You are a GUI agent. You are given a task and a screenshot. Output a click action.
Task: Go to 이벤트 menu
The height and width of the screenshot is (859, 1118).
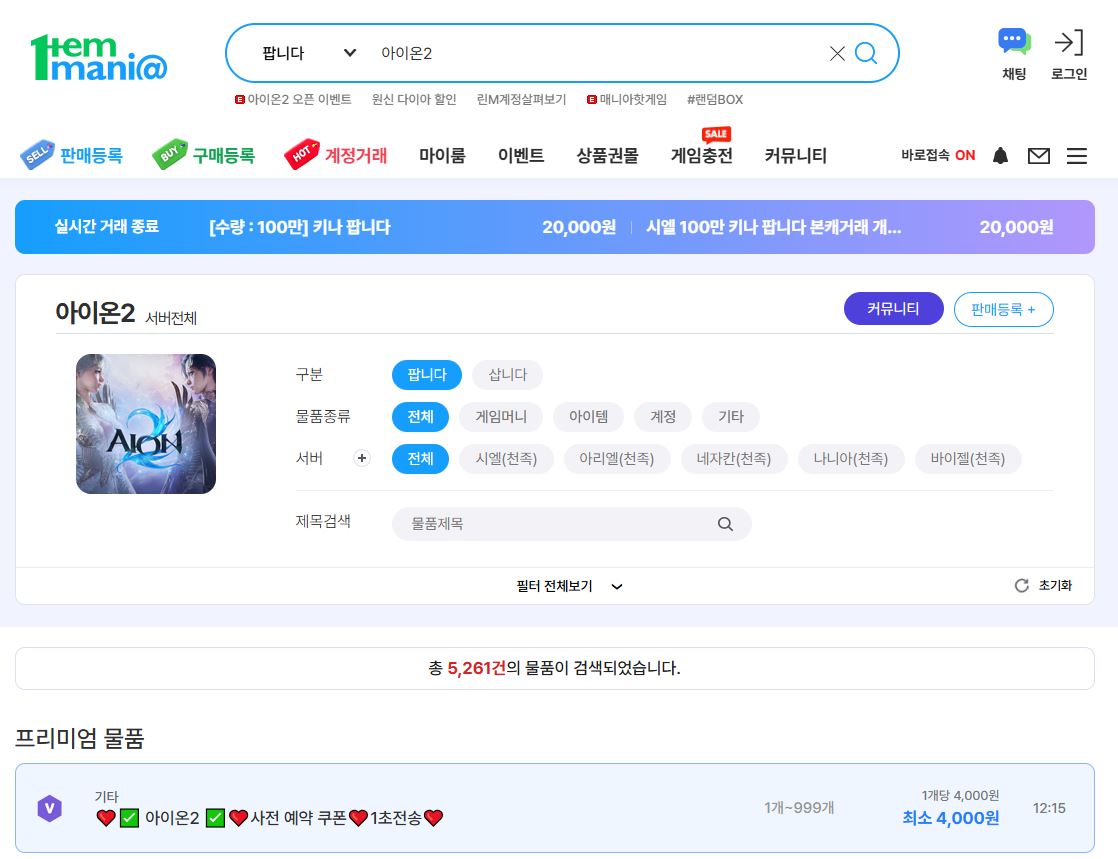(521, 155)
